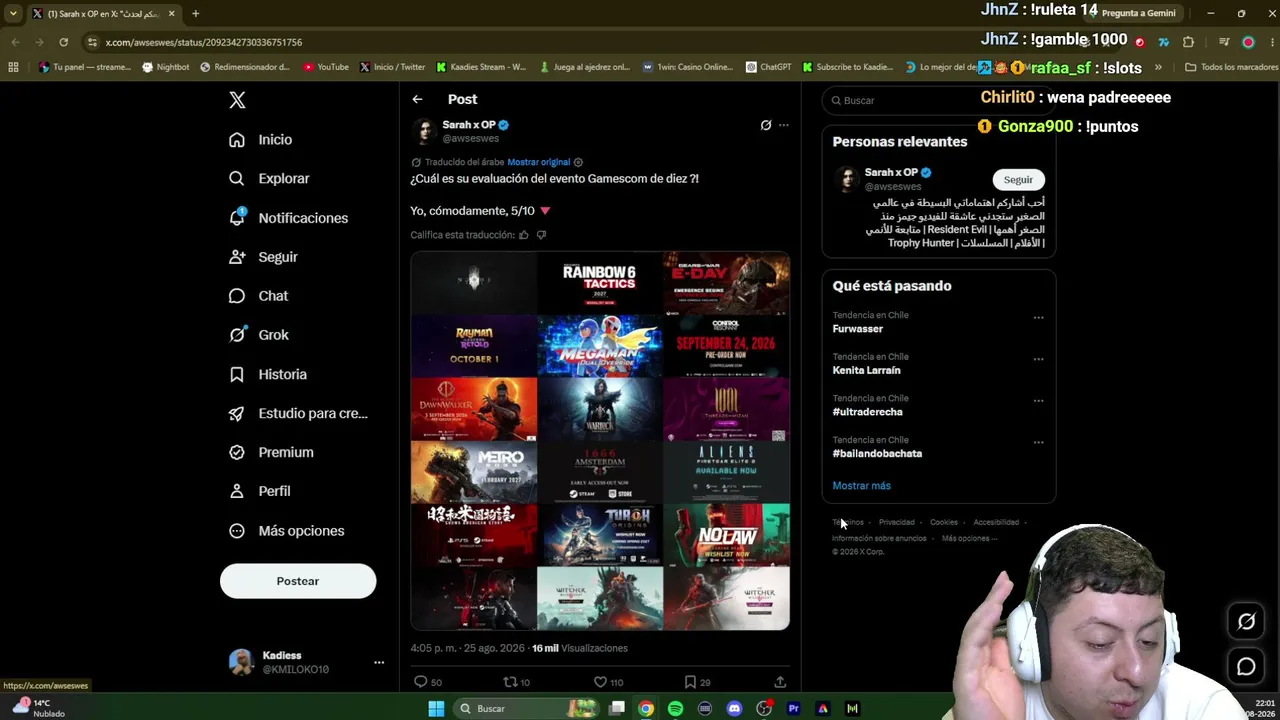Open the YouTube bookmark

click(x=326, y=67)
